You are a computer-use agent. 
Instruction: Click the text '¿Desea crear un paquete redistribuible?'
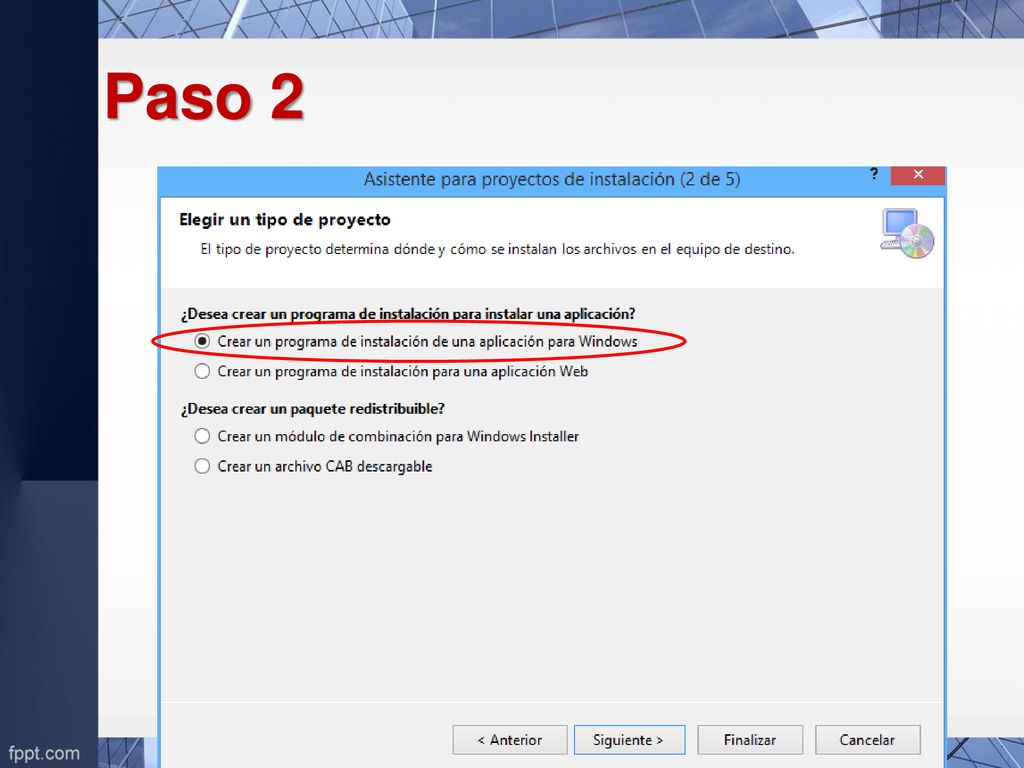313,409
